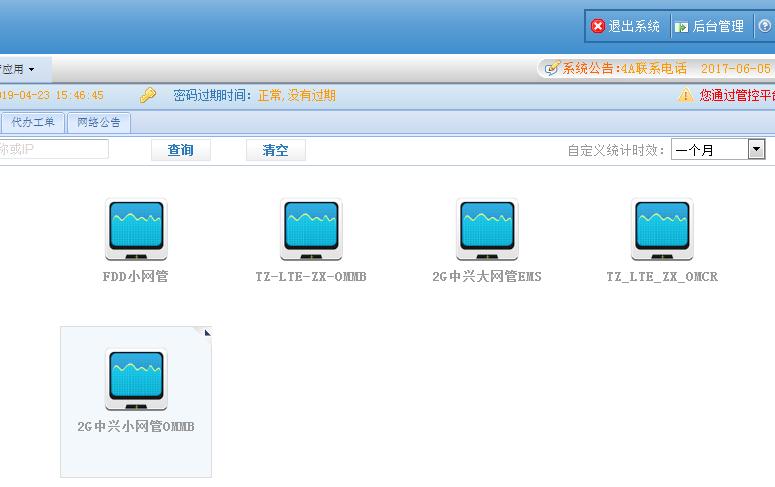The image size is (775, 487).
Task: Click the 自定义统计时效 label
Action: pos(615,150)
